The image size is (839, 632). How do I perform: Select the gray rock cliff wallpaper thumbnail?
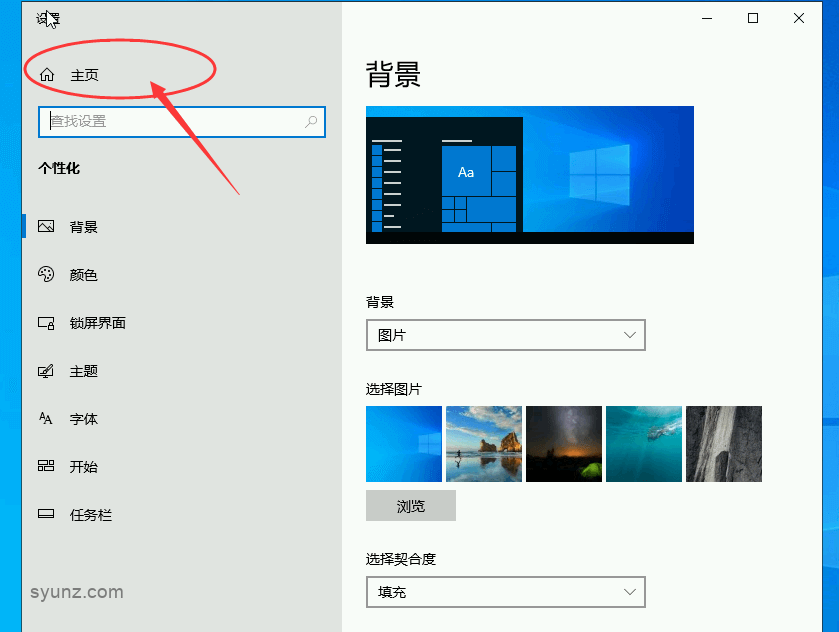point(724,444)
